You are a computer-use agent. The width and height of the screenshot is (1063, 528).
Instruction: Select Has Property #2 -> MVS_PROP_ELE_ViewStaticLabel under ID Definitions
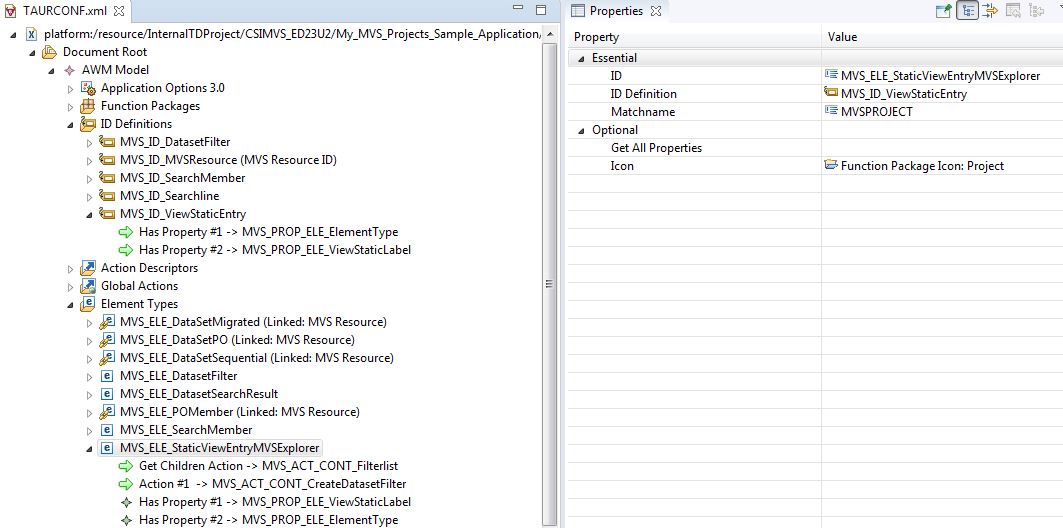tap(275, 250)
